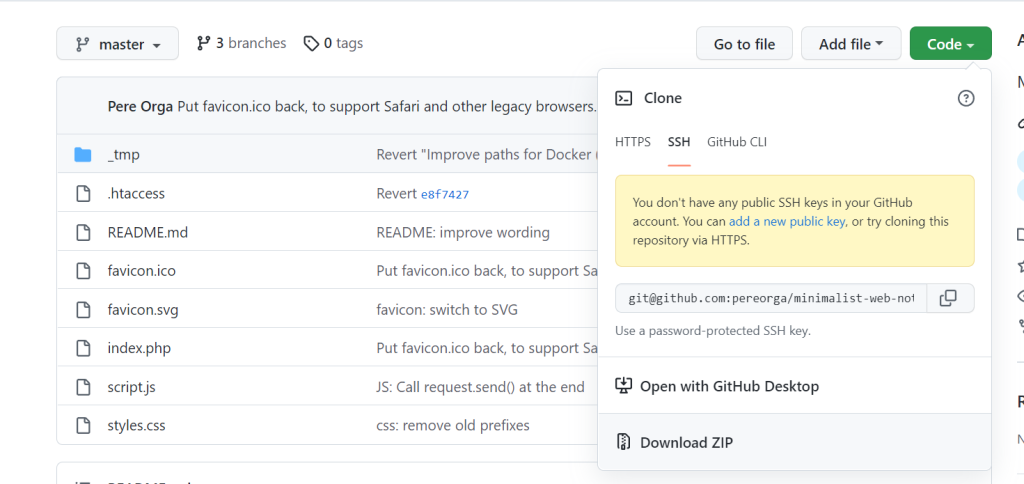
Task: Select the SSH clone tab
Action: click(x=679, y=142)
